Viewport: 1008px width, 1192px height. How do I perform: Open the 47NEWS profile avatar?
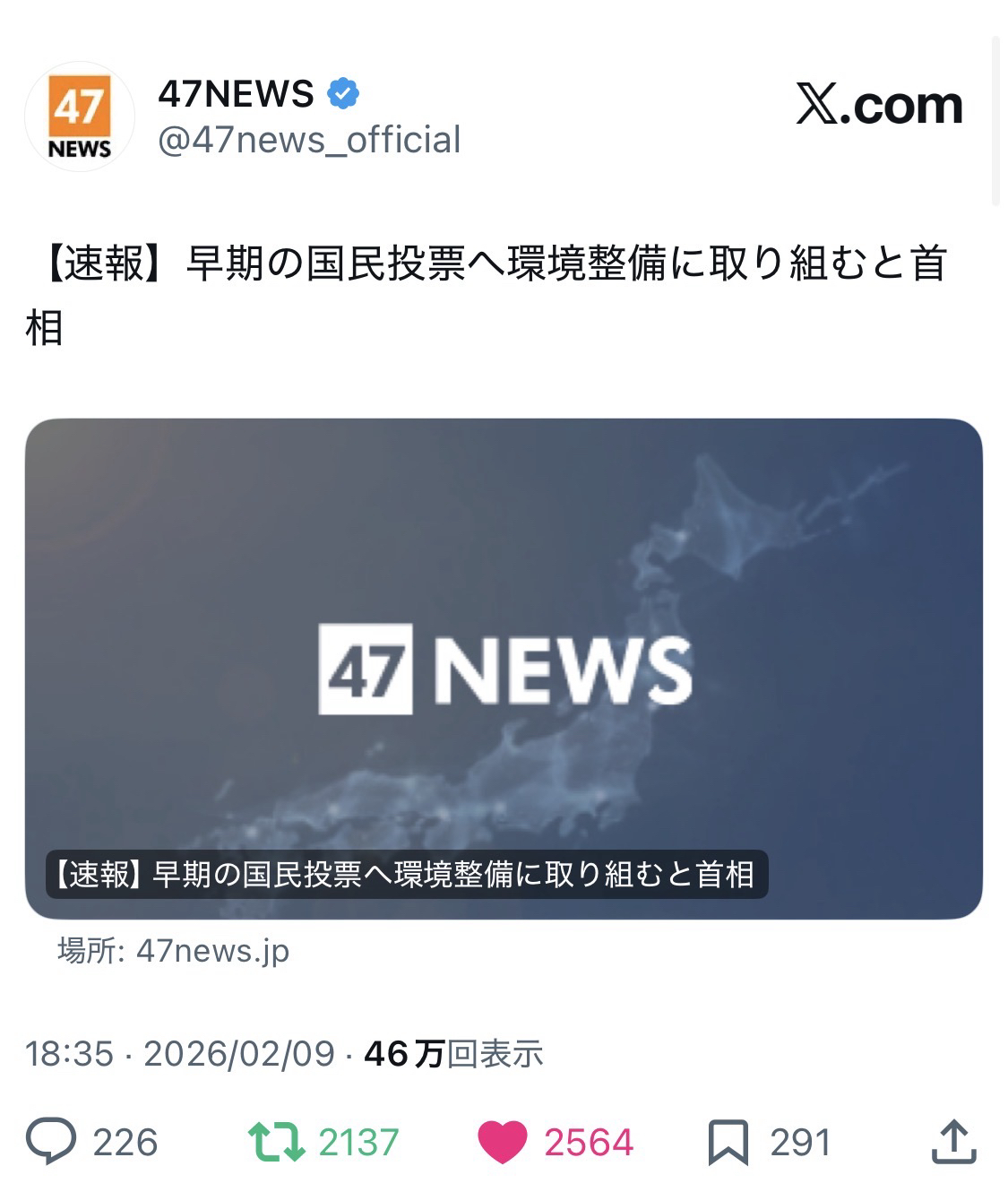click(80, 117)
